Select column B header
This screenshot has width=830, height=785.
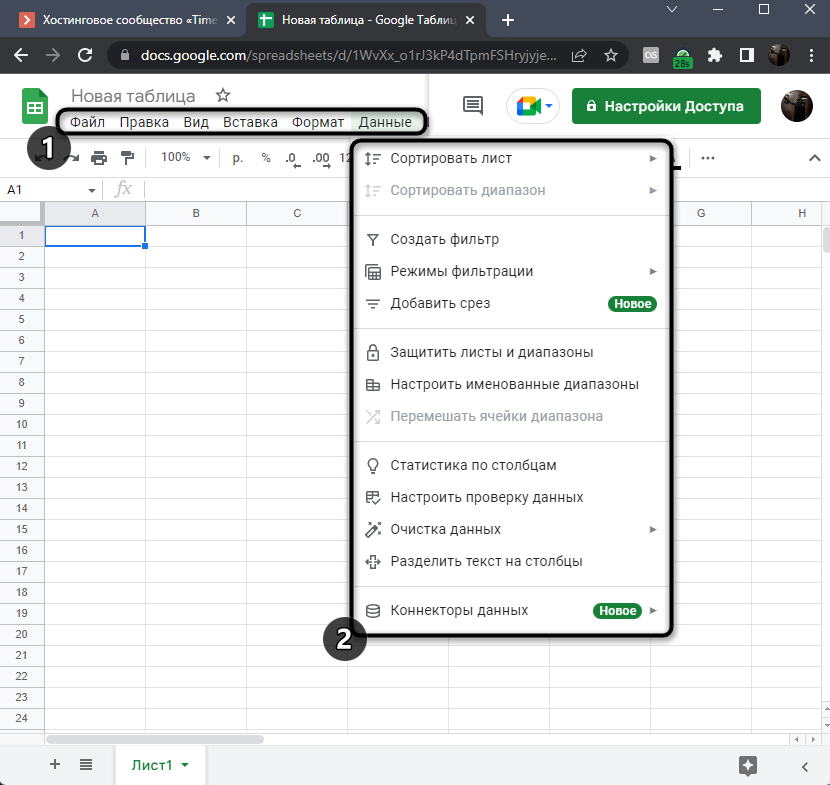196,213
